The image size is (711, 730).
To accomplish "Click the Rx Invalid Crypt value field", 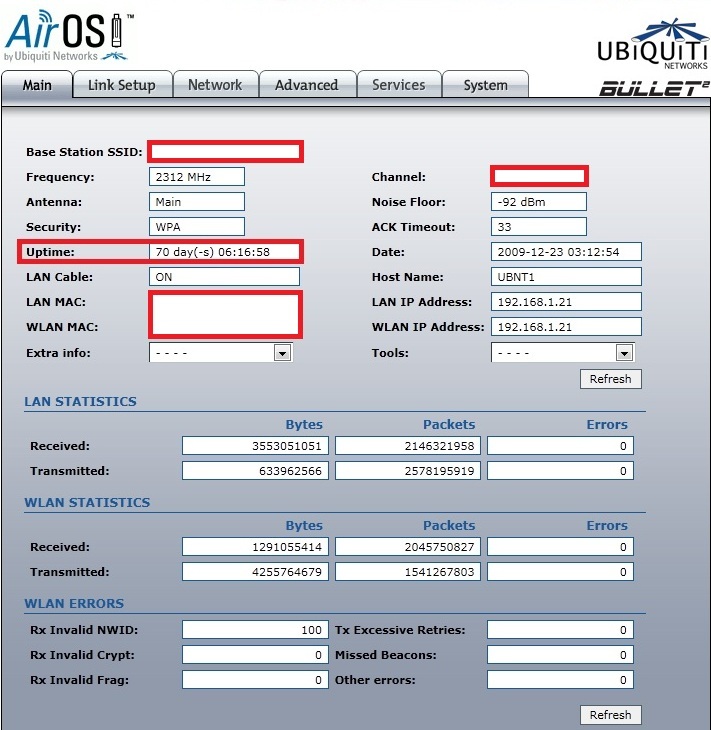I will point(255,655).
